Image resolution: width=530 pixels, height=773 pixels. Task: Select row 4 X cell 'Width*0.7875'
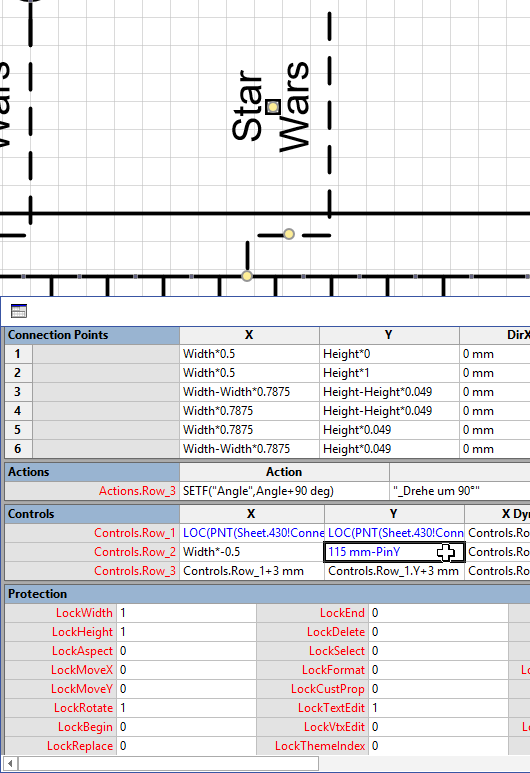[x=249, y=411]
